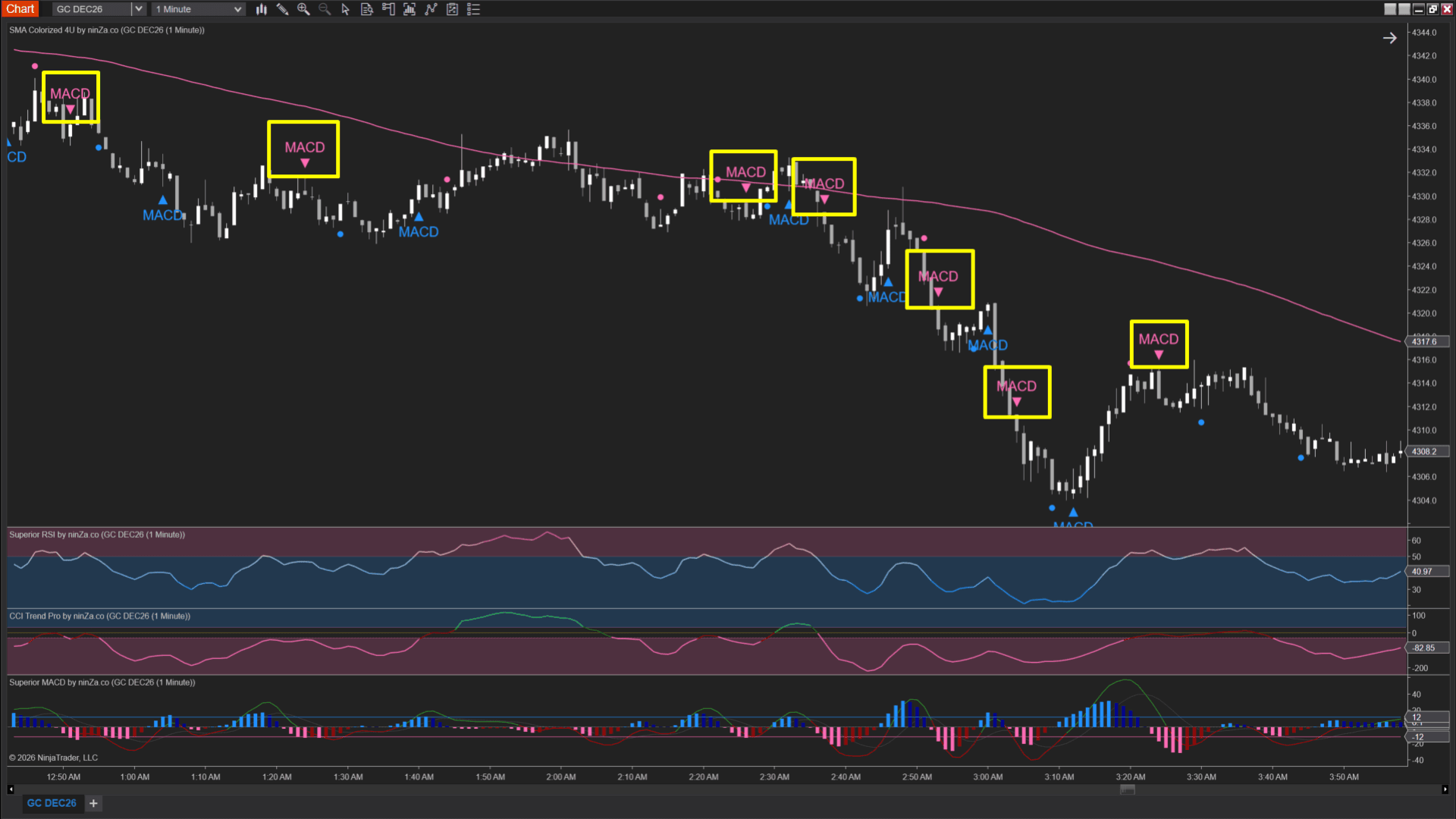This screenshot has height=819, width=1456.
Task: Click the 4344.0 price axis label
Action: [1424, 33]
